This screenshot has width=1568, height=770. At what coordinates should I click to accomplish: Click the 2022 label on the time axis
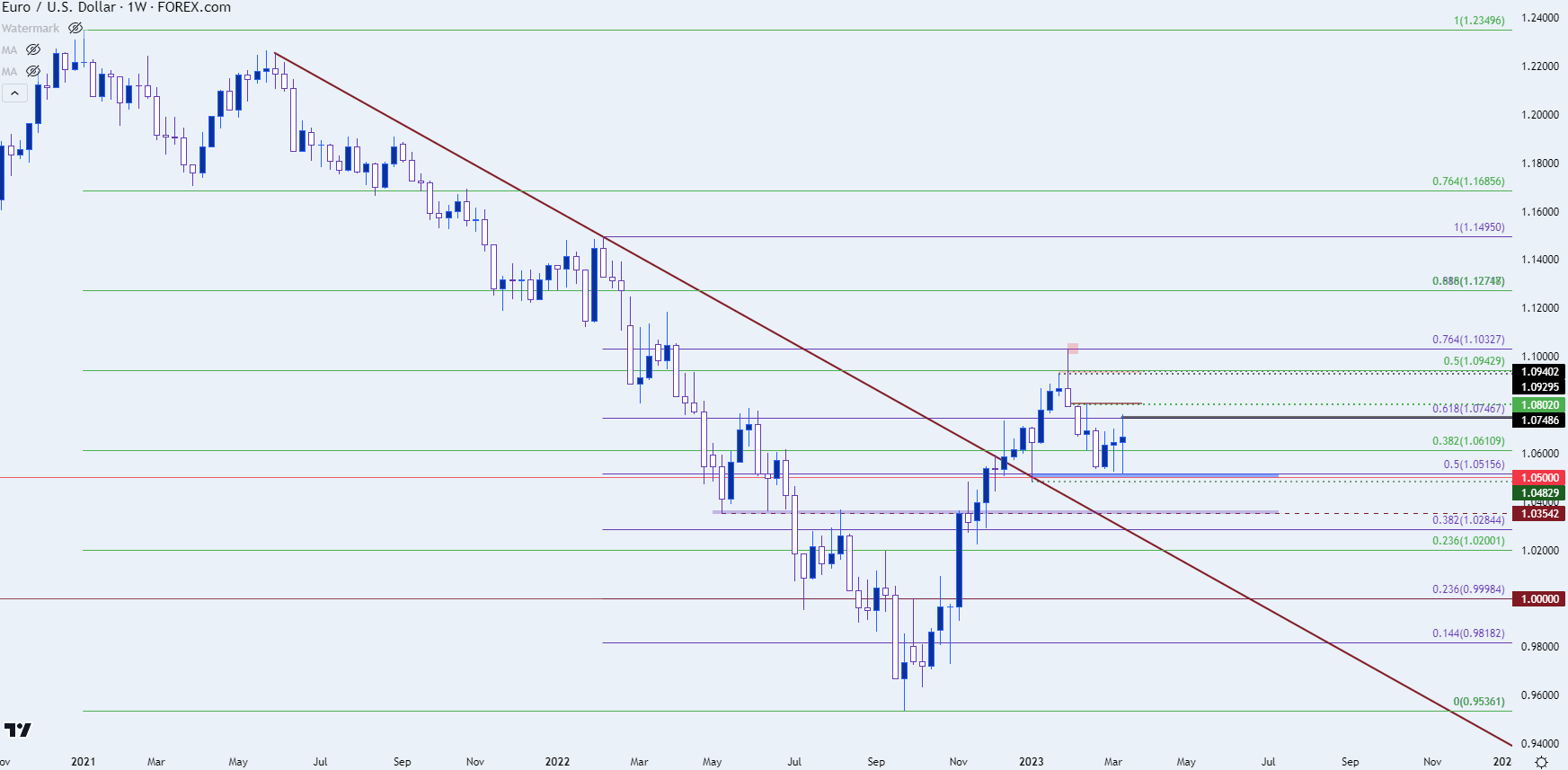pos(557,761)
